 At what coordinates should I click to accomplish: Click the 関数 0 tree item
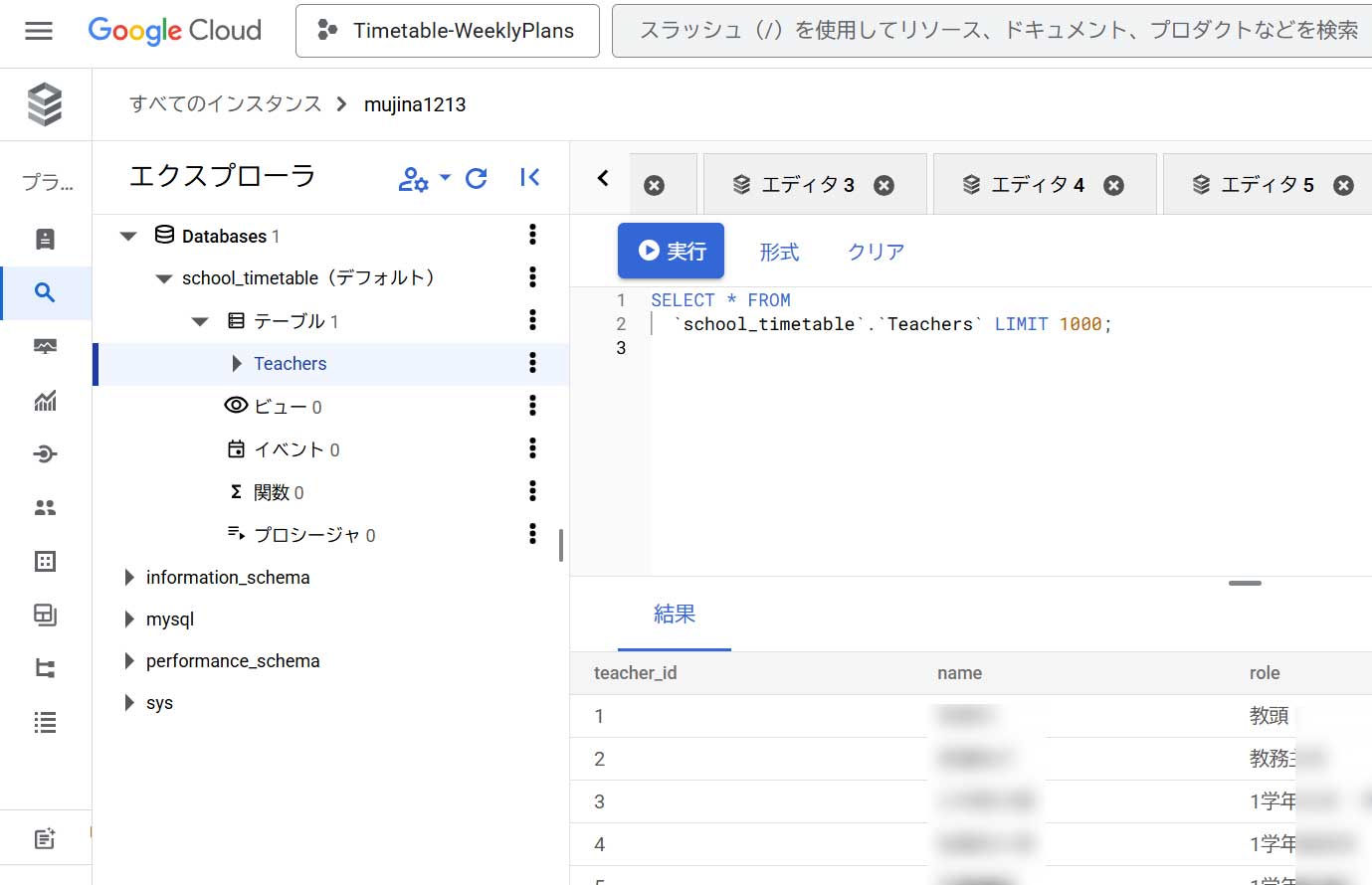coord(267,492)
